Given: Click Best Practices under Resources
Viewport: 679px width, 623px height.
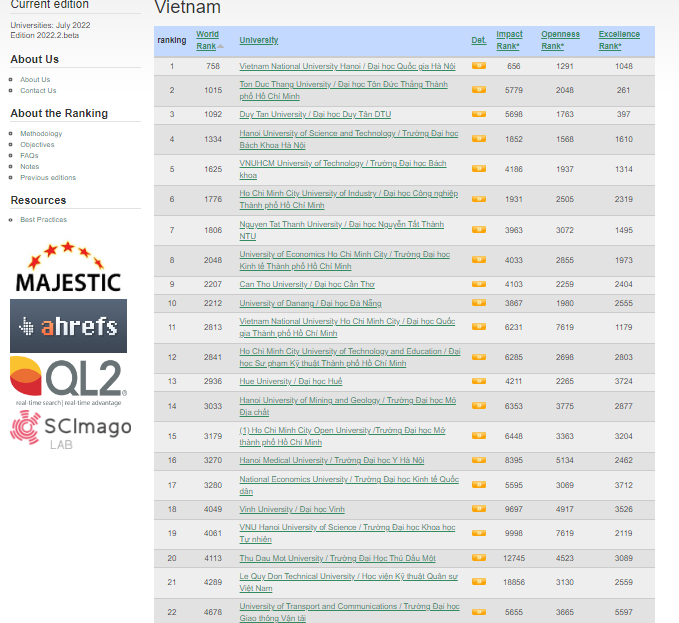Looking at the screenshot, I should 43,219.
